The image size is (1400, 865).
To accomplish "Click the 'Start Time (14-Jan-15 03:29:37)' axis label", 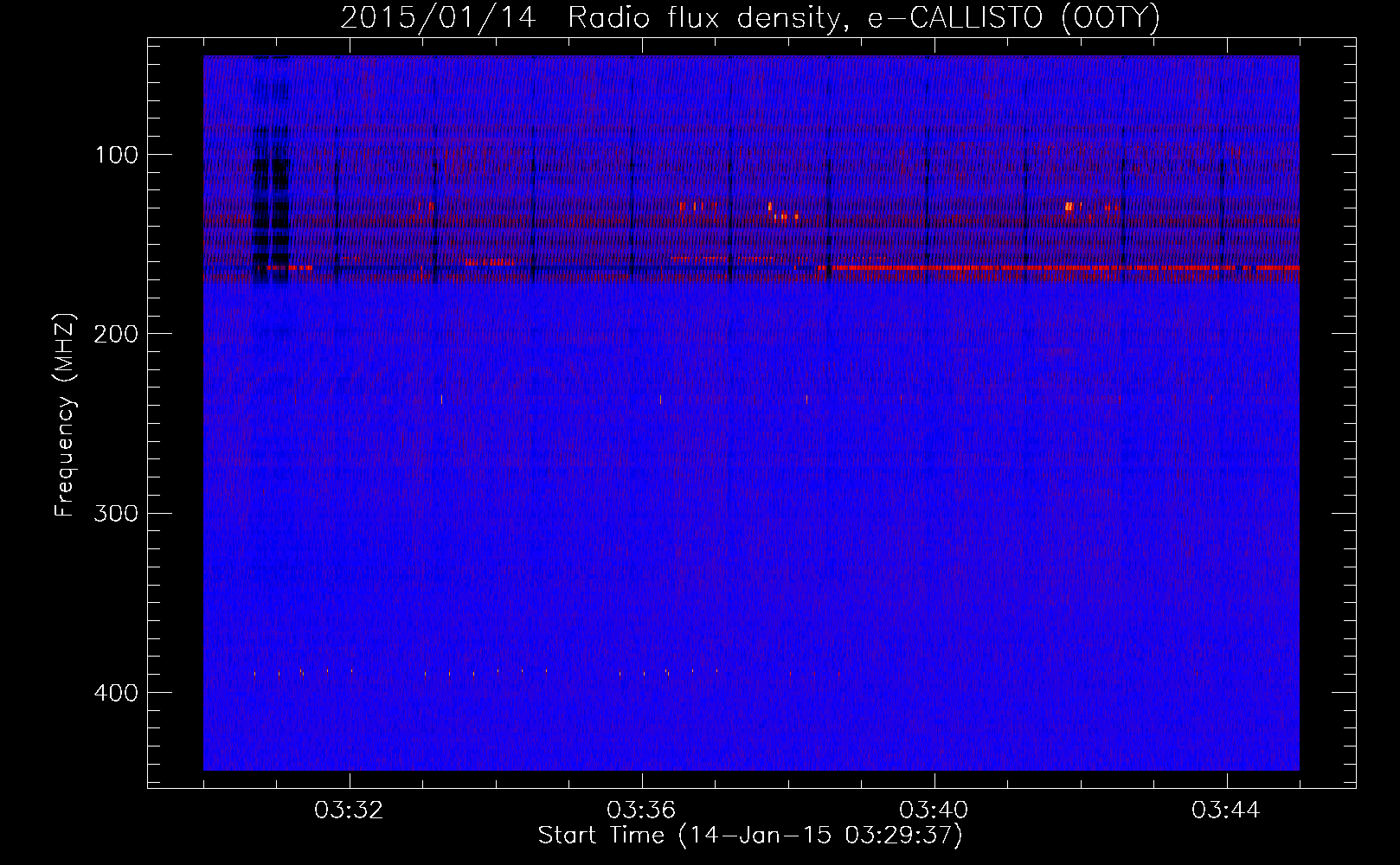I will click(x=750, y=835).
